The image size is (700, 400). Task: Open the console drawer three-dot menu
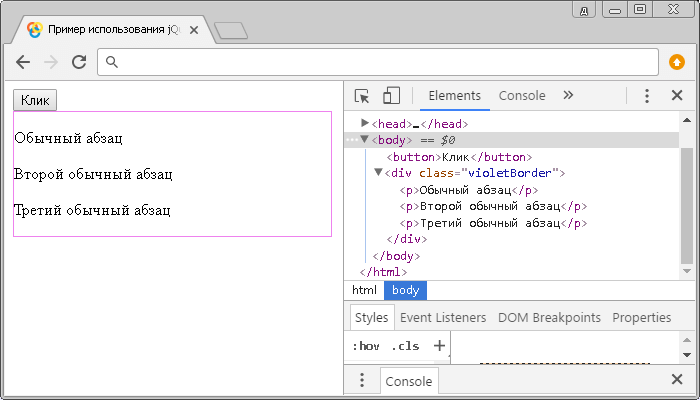(x=362, y=381)
